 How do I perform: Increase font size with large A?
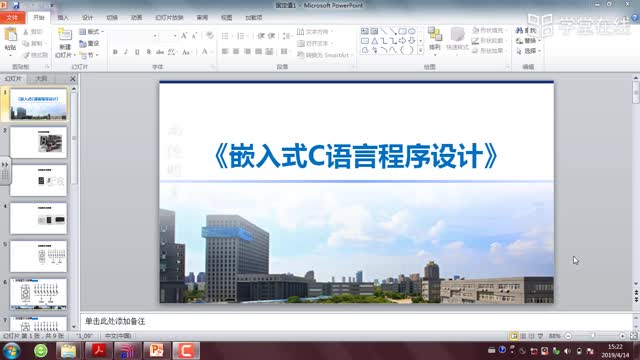[184, 36]
